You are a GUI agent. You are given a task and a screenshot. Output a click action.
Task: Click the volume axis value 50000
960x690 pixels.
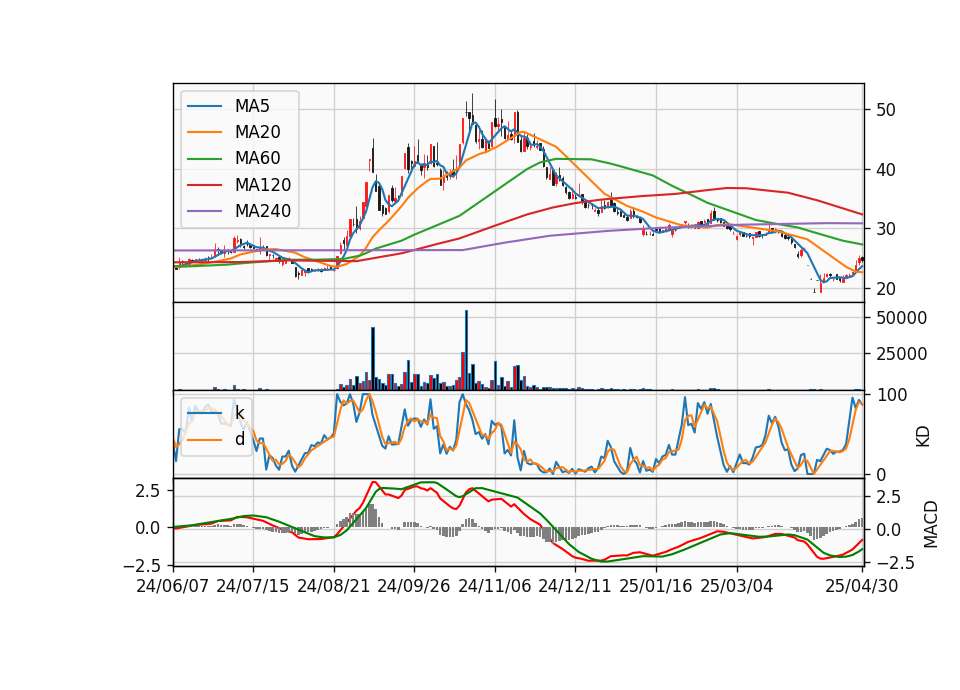click(901, 318)
